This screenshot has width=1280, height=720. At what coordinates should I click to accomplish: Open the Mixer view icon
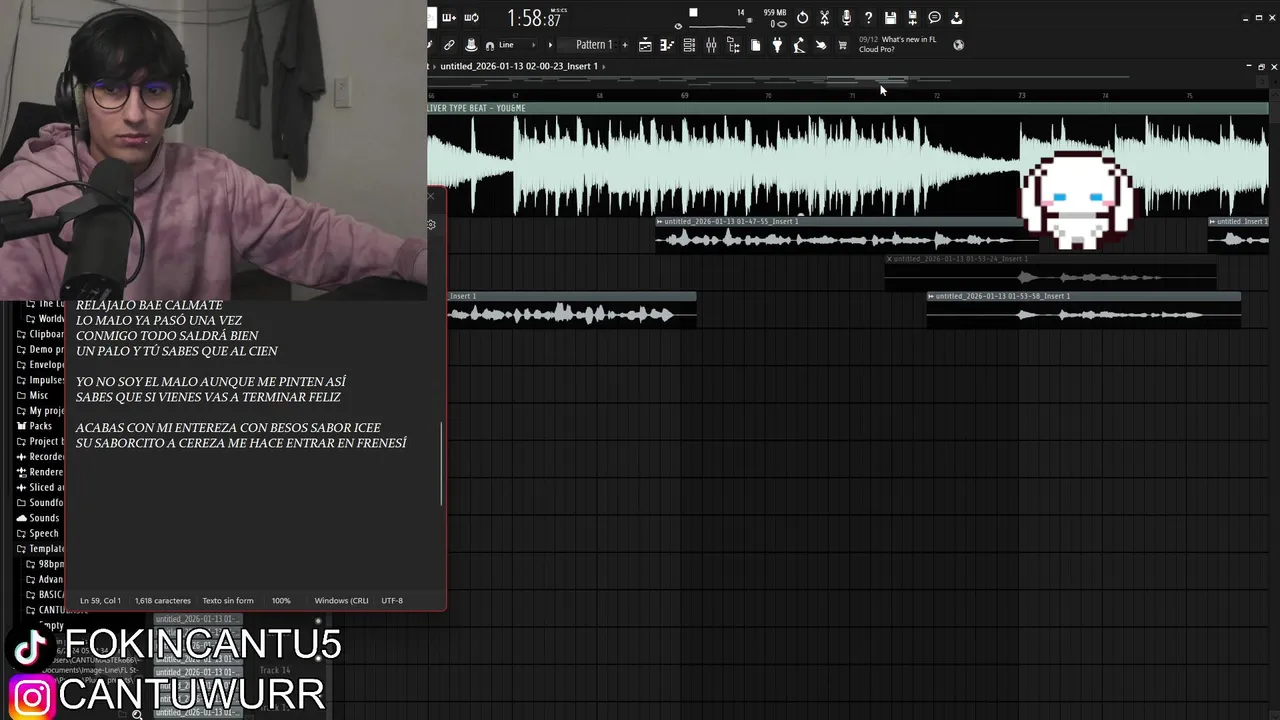pyautogui.click(x=711, y=45)
